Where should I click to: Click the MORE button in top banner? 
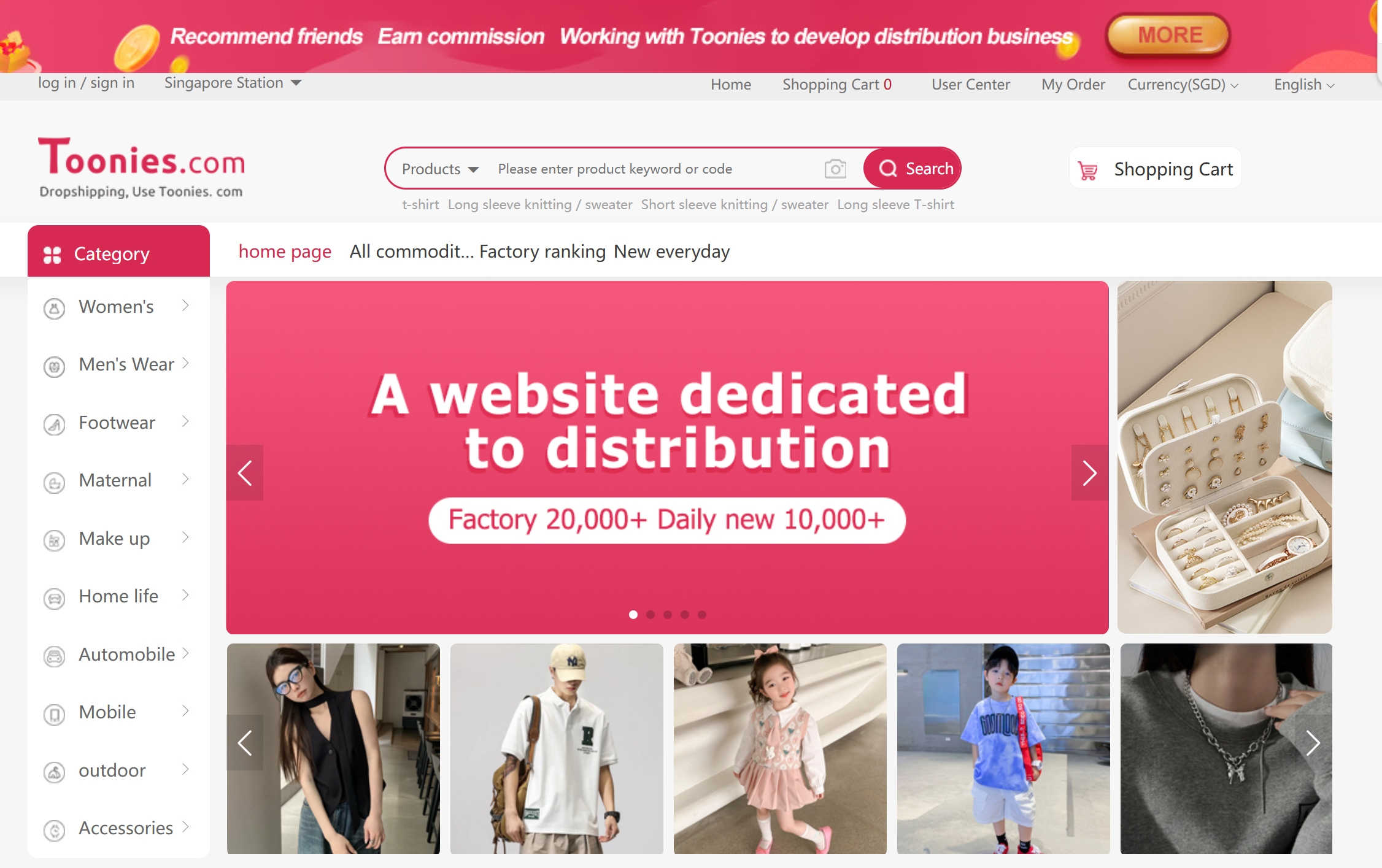[x=1169, y=35]
